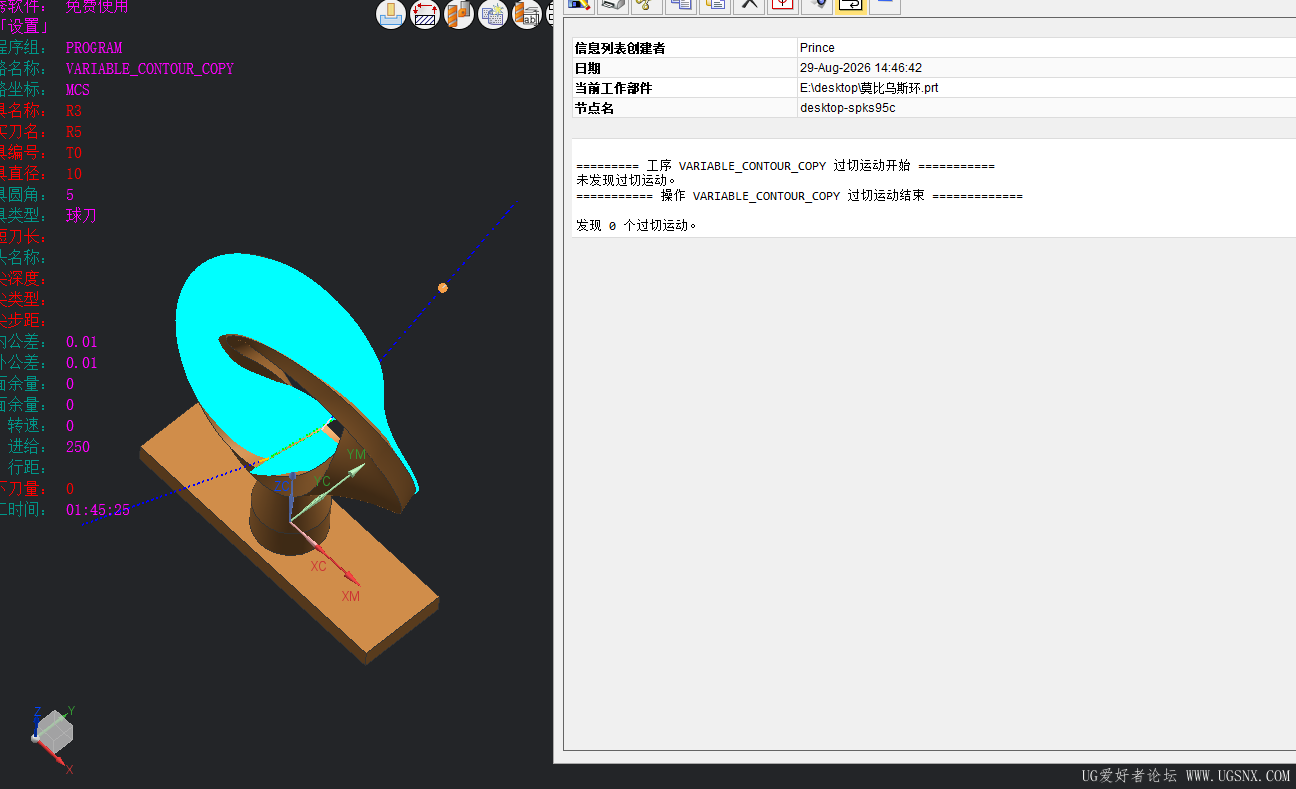This screenshot has height=789, width=1296.
Task: Click the 'Prince' creator cell
Action: (x=817, y=48)
